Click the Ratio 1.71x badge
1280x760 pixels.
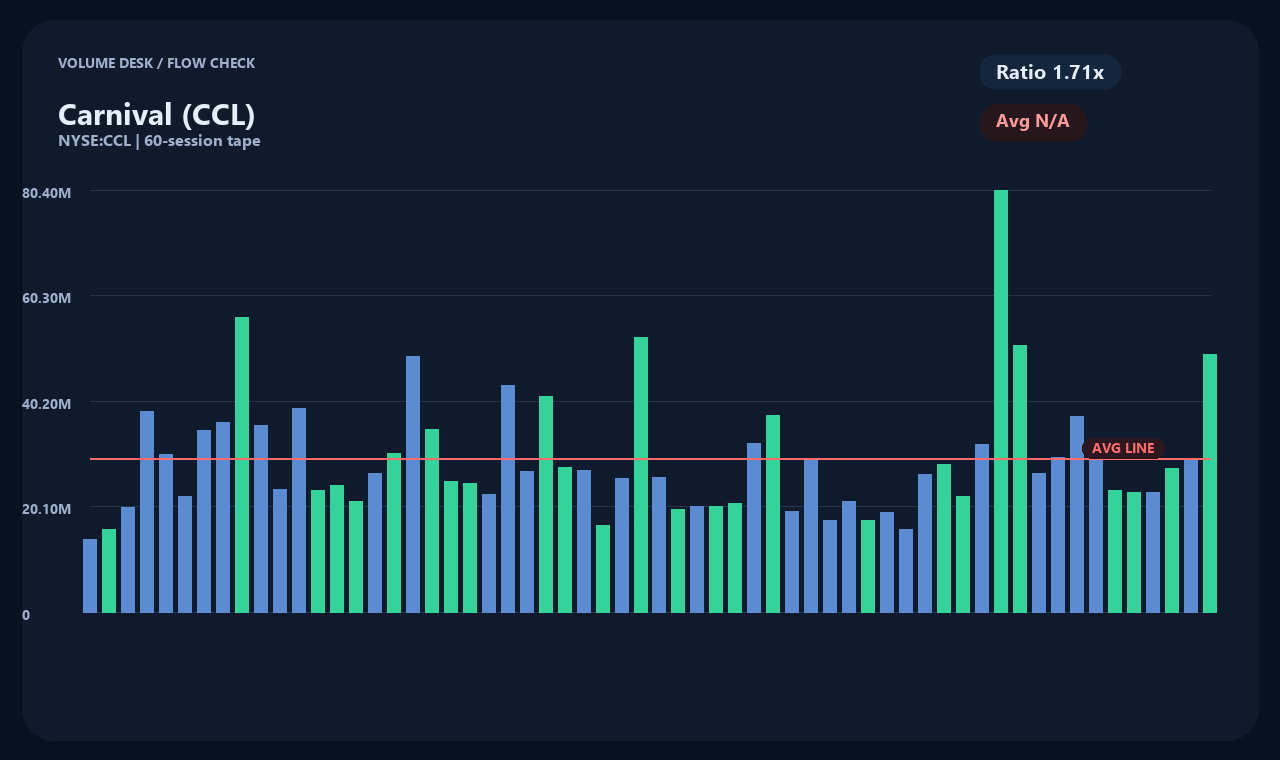click(1050, 72)
